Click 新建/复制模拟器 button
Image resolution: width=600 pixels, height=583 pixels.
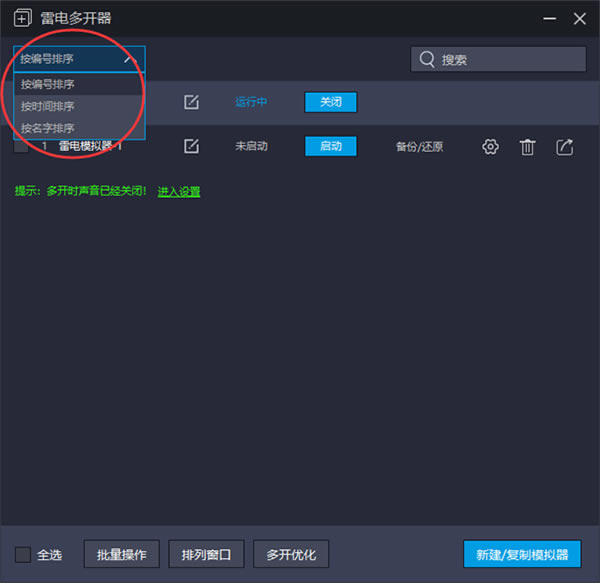522,554
